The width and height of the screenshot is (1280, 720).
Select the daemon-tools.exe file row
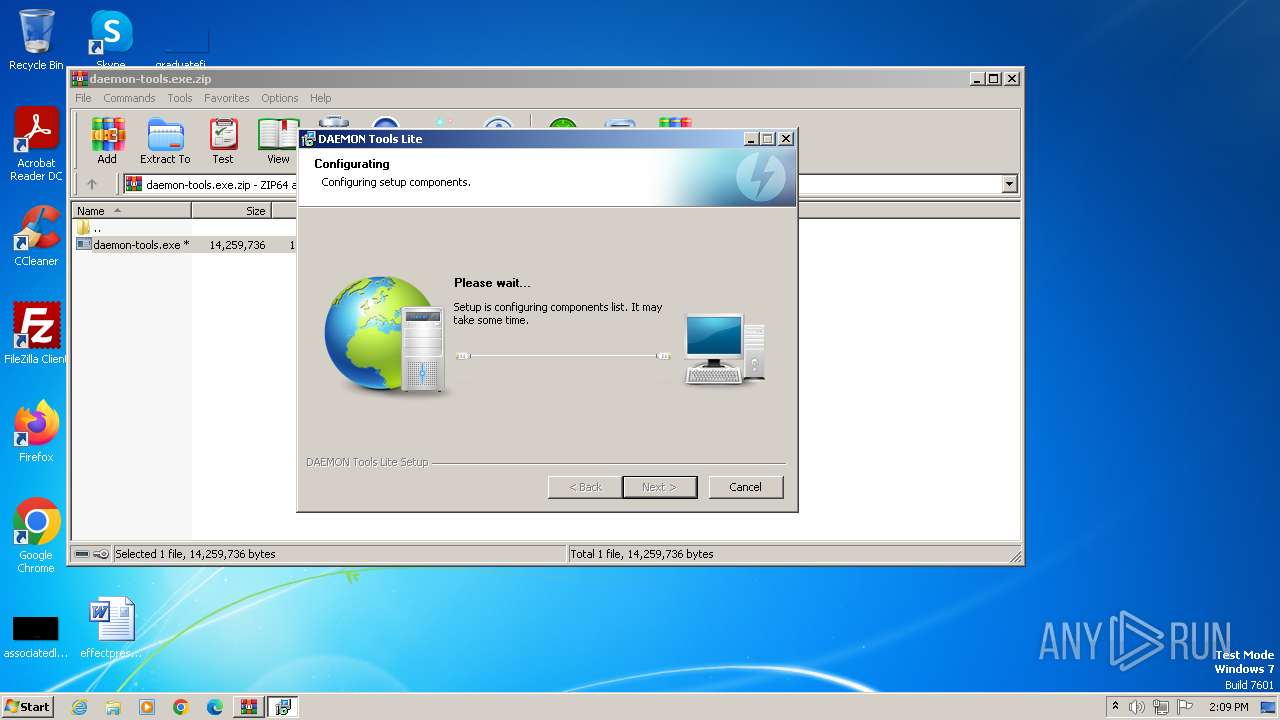185,245
